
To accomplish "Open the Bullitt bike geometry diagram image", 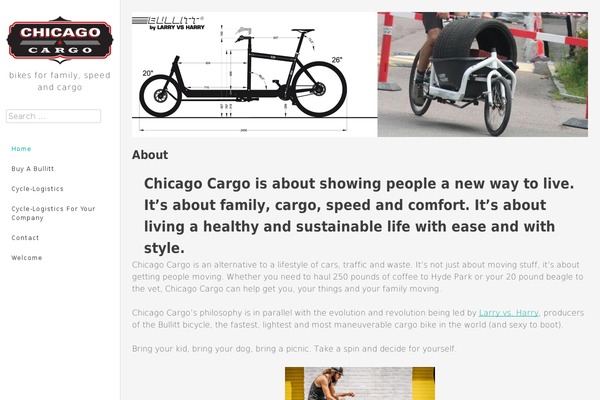I will click(254, 74).
